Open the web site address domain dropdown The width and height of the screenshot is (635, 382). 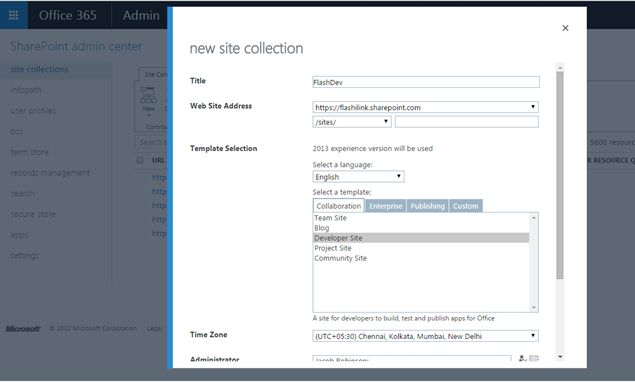coord(425,107)
